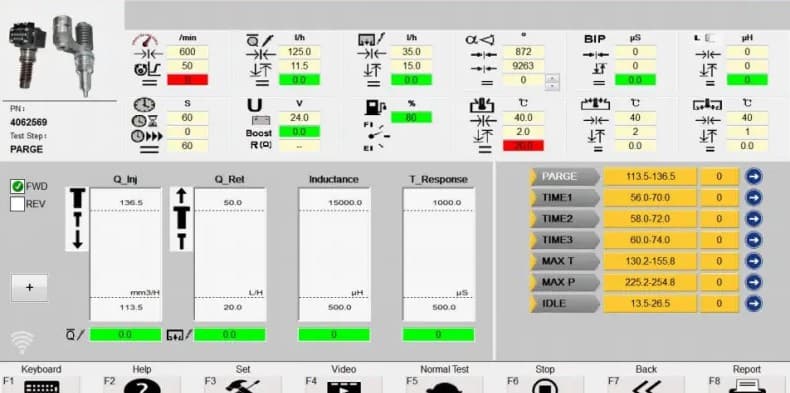Select the TIME2 test step

565,219
